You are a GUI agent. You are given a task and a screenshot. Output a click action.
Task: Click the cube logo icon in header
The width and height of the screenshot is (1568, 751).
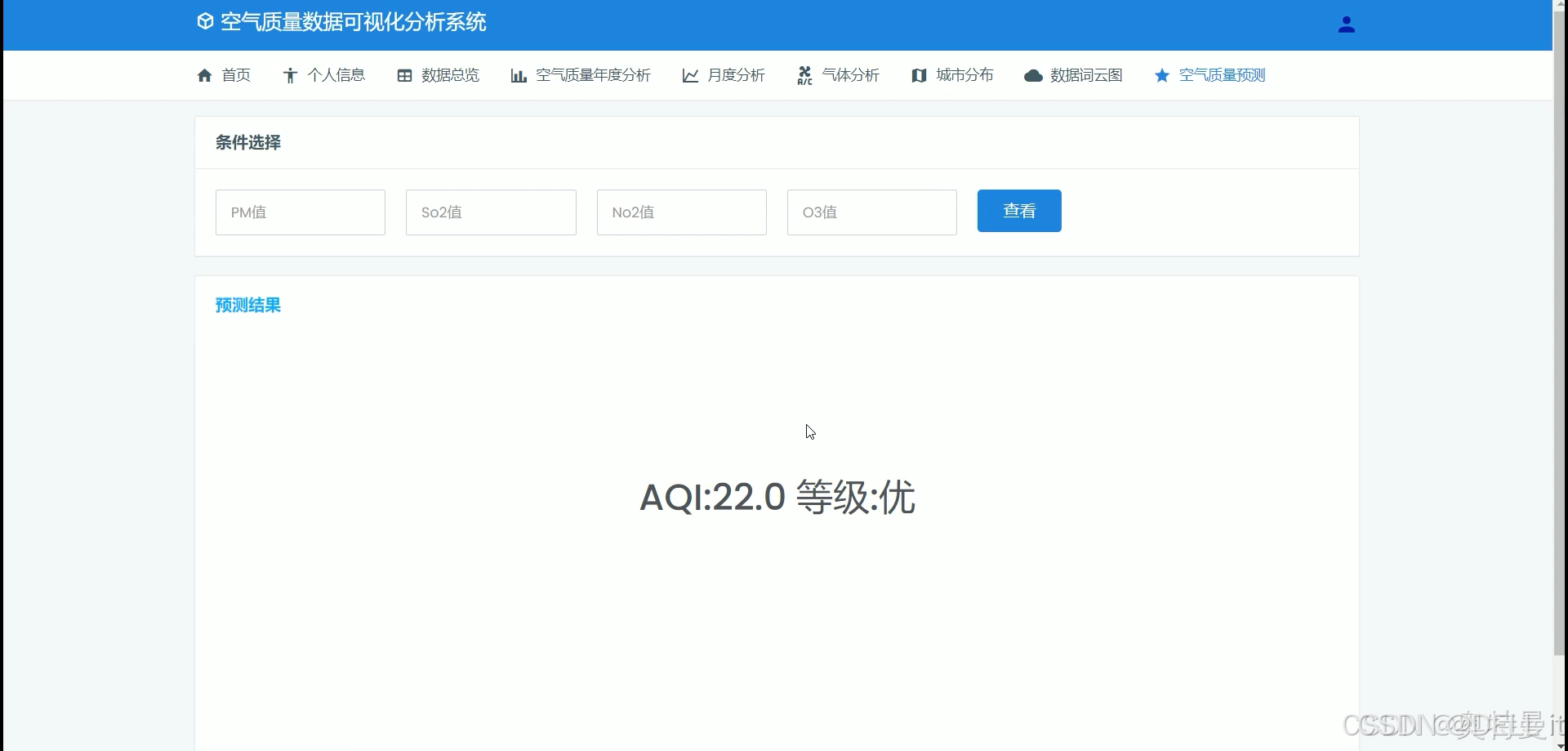[x=205, y=22]
